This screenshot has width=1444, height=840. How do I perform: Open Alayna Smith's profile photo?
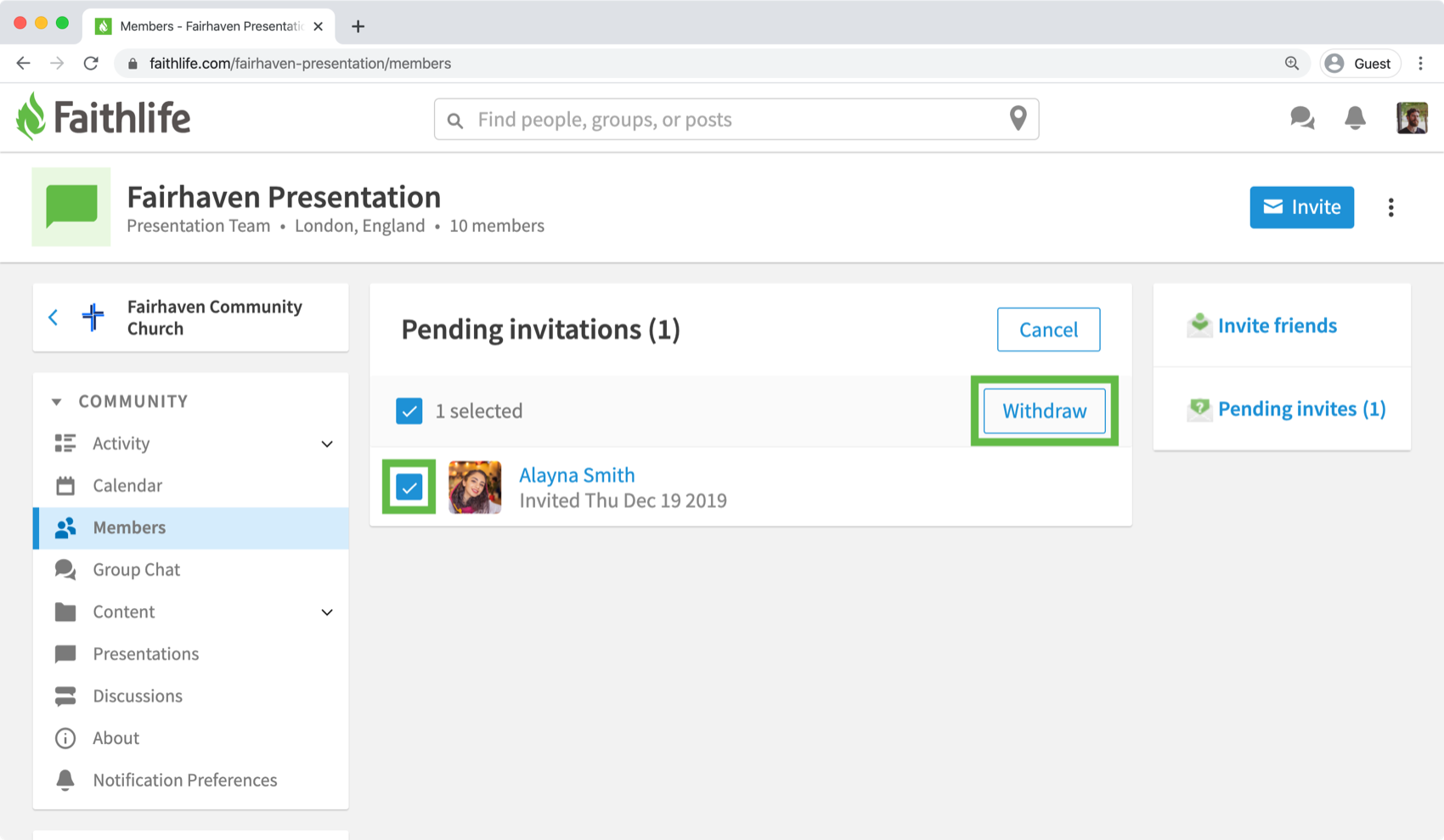pyautogui.click(x=475, y=488)
